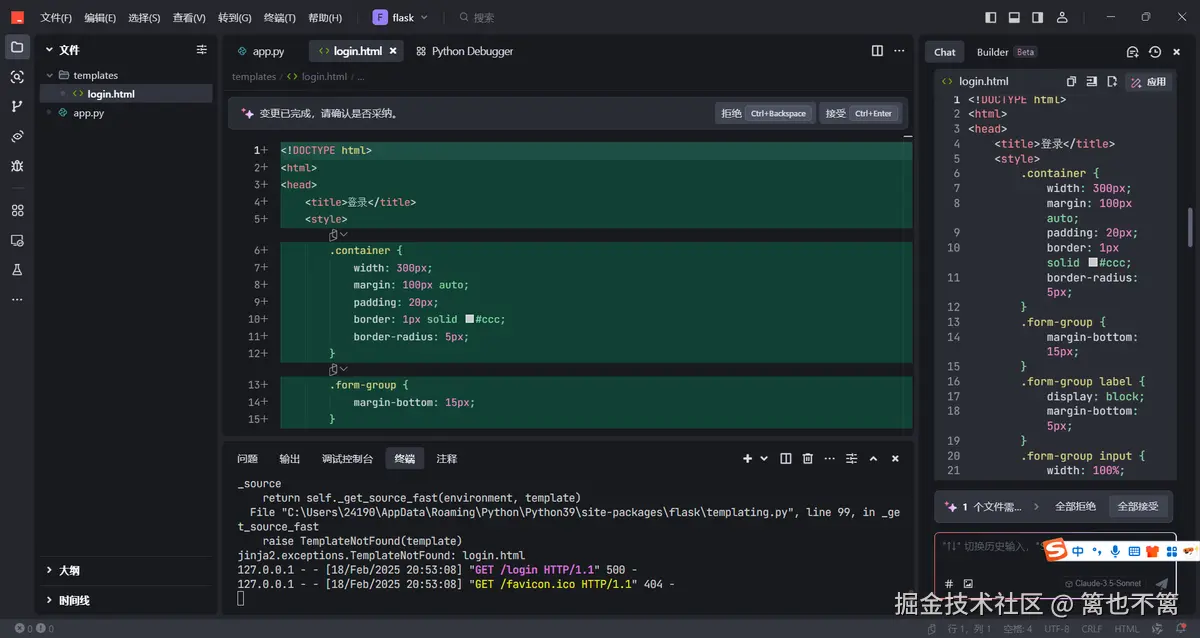
Task: Switch to Python Debugger tab
Action: tap(465, 51)
